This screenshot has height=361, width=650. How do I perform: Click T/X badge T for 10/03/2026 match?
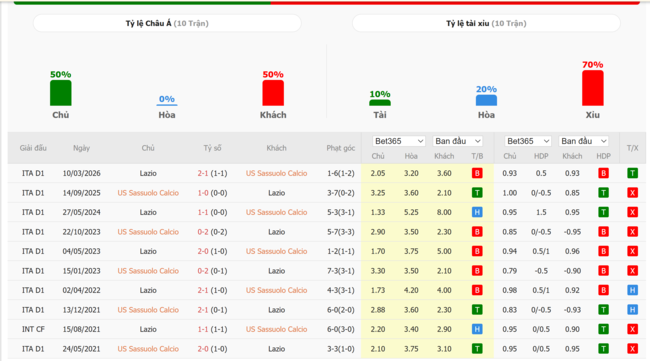click(633, 173)
